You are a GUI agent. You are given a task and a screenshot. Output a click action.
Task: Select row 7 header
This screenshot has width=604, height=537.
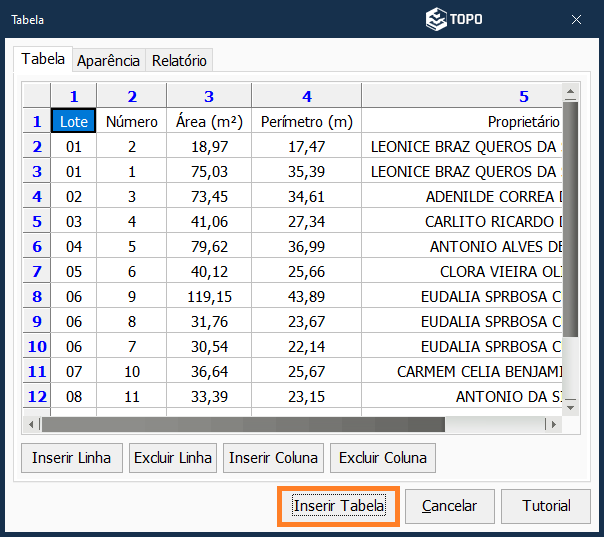click(x=37, y=271)
